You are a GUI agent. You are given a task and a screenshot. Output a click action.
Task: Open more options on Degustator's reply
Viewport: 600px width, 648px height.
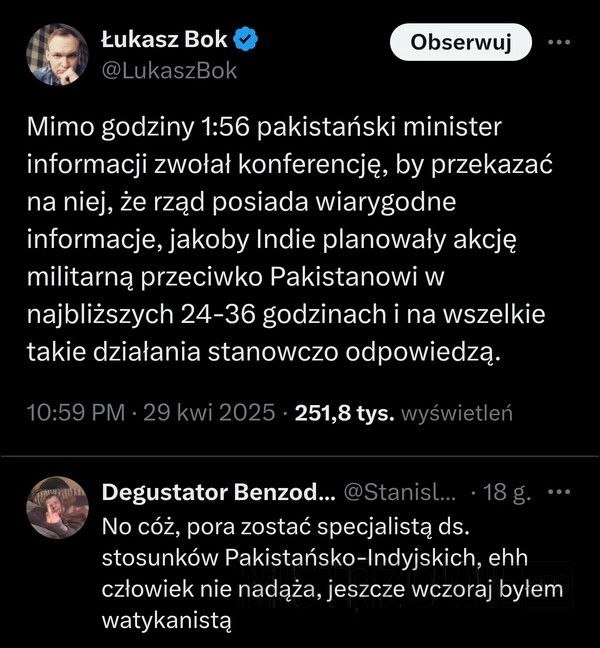[561, 492]
